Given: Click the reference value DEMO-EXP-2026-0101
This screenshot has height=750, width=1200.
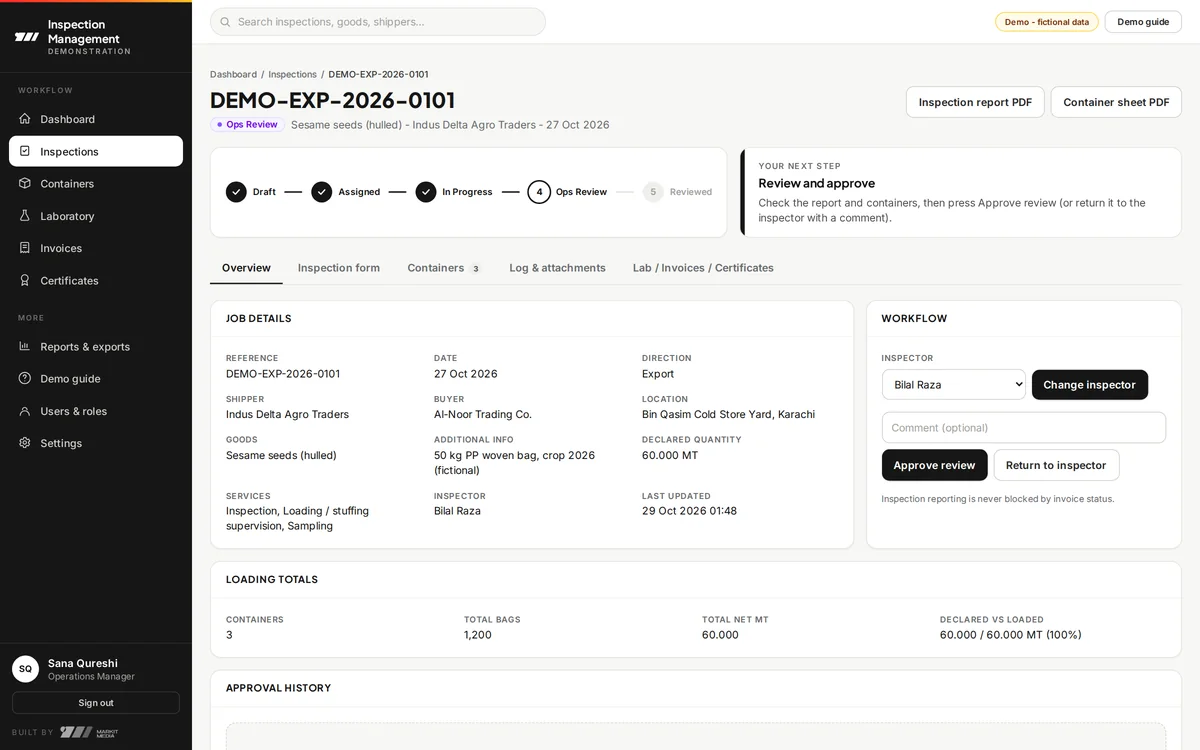Looking at the screenshot, I should 283,374.
